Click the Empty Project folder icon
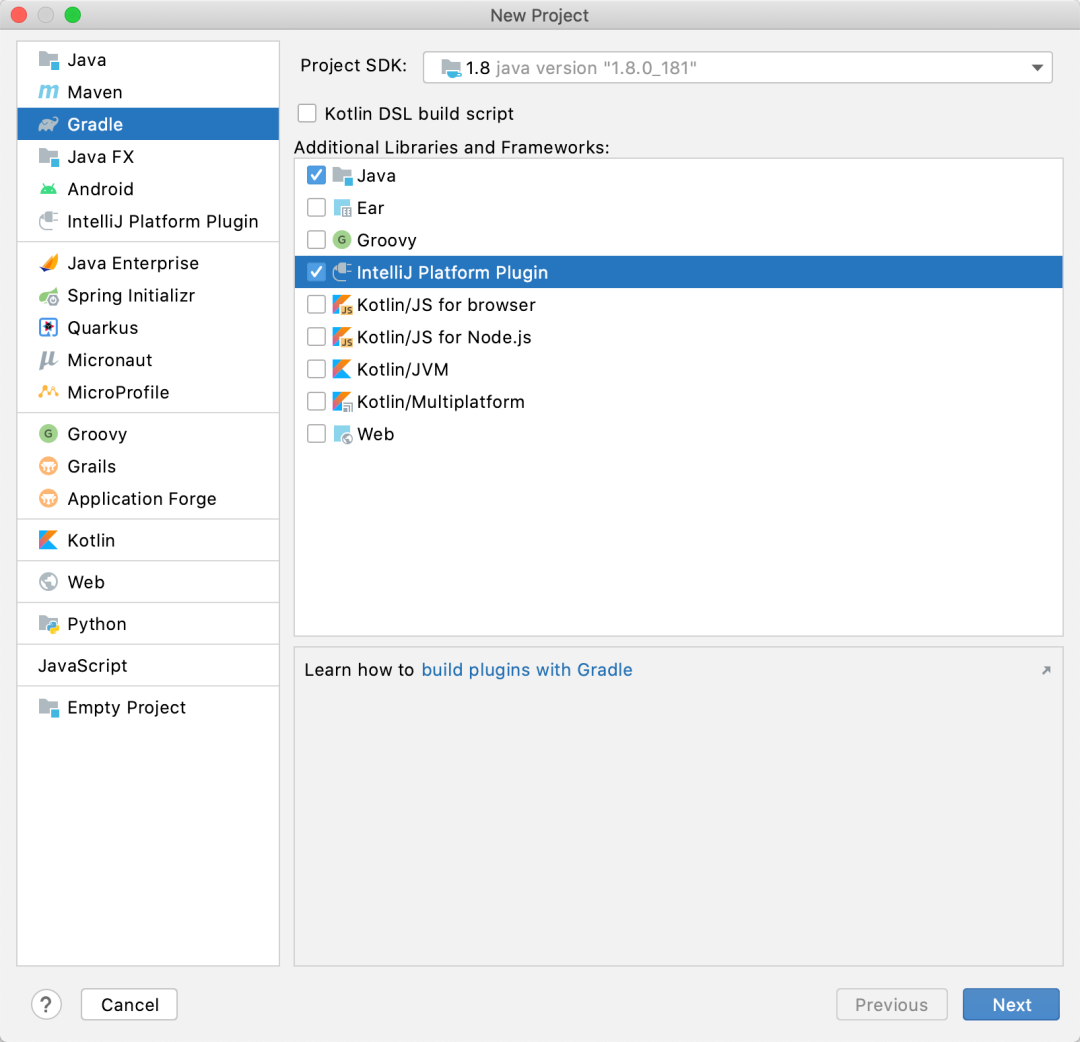 (48, 707)
